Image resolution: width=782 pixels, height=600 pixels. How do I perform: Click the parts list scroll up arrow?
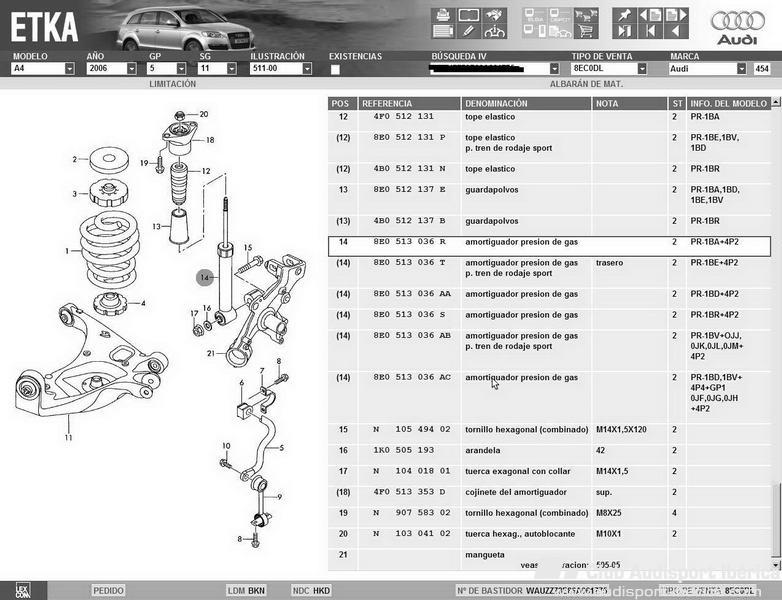(x=776, y=102)
